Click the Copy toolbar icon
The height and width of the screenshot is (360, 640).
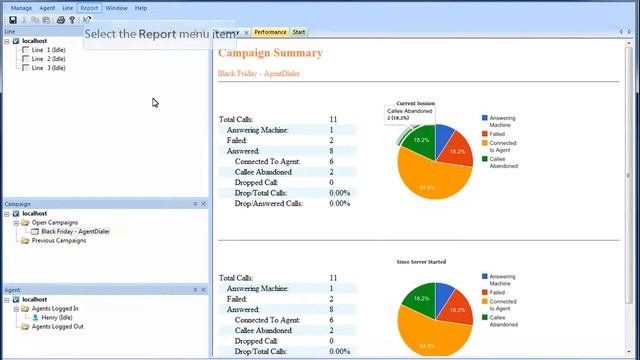pyautogui.click(x=35, y=20)
